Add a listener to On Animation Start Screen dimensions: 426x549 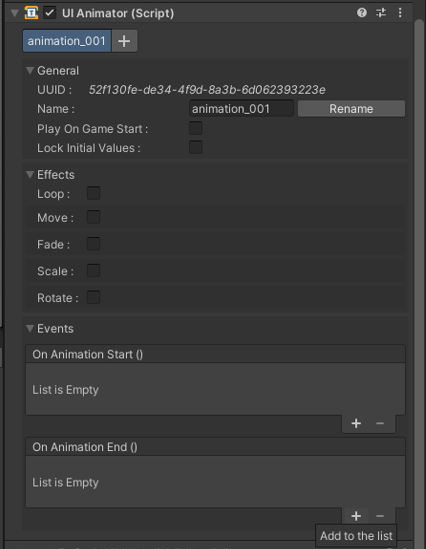(356, 423)
